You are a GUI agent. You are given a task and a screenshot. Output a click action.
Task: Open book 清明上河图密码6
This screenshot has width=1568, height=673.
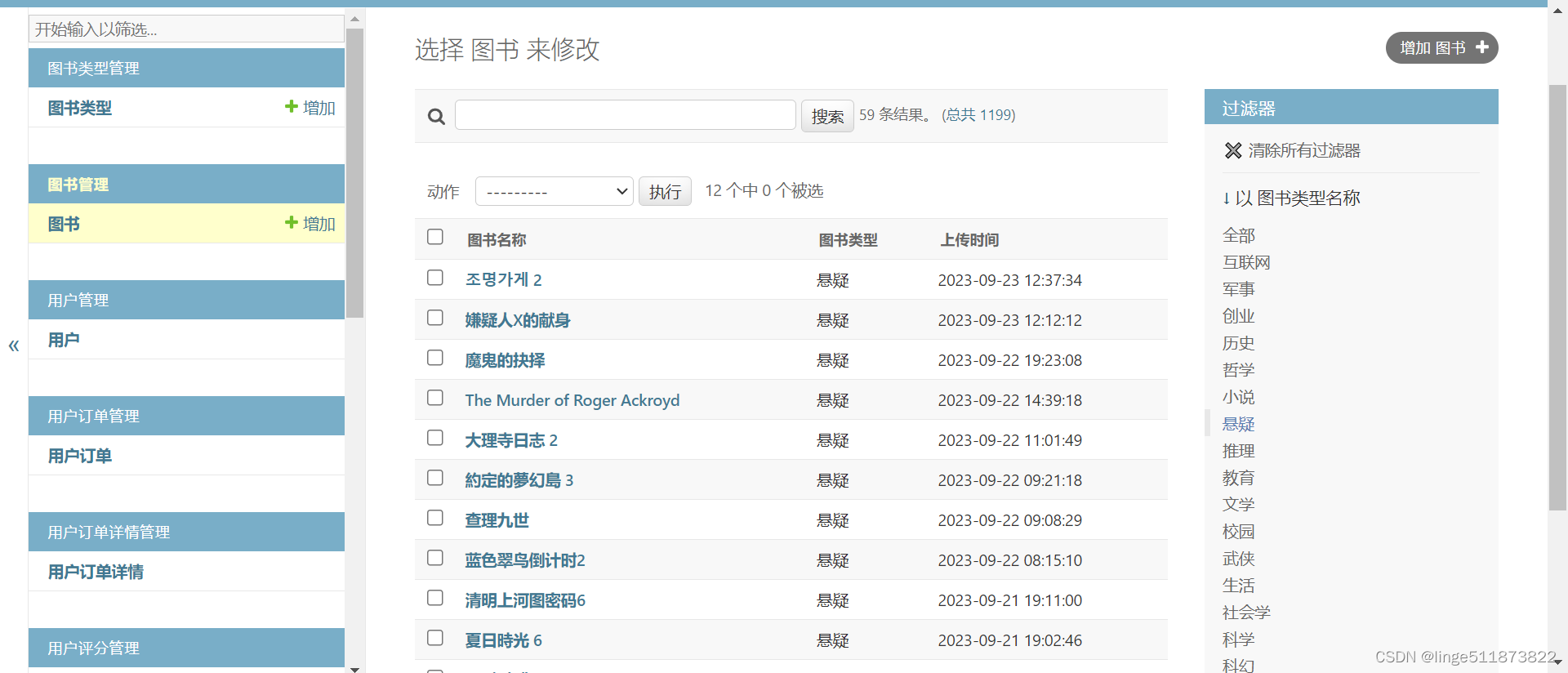click(x=525, y=600)
